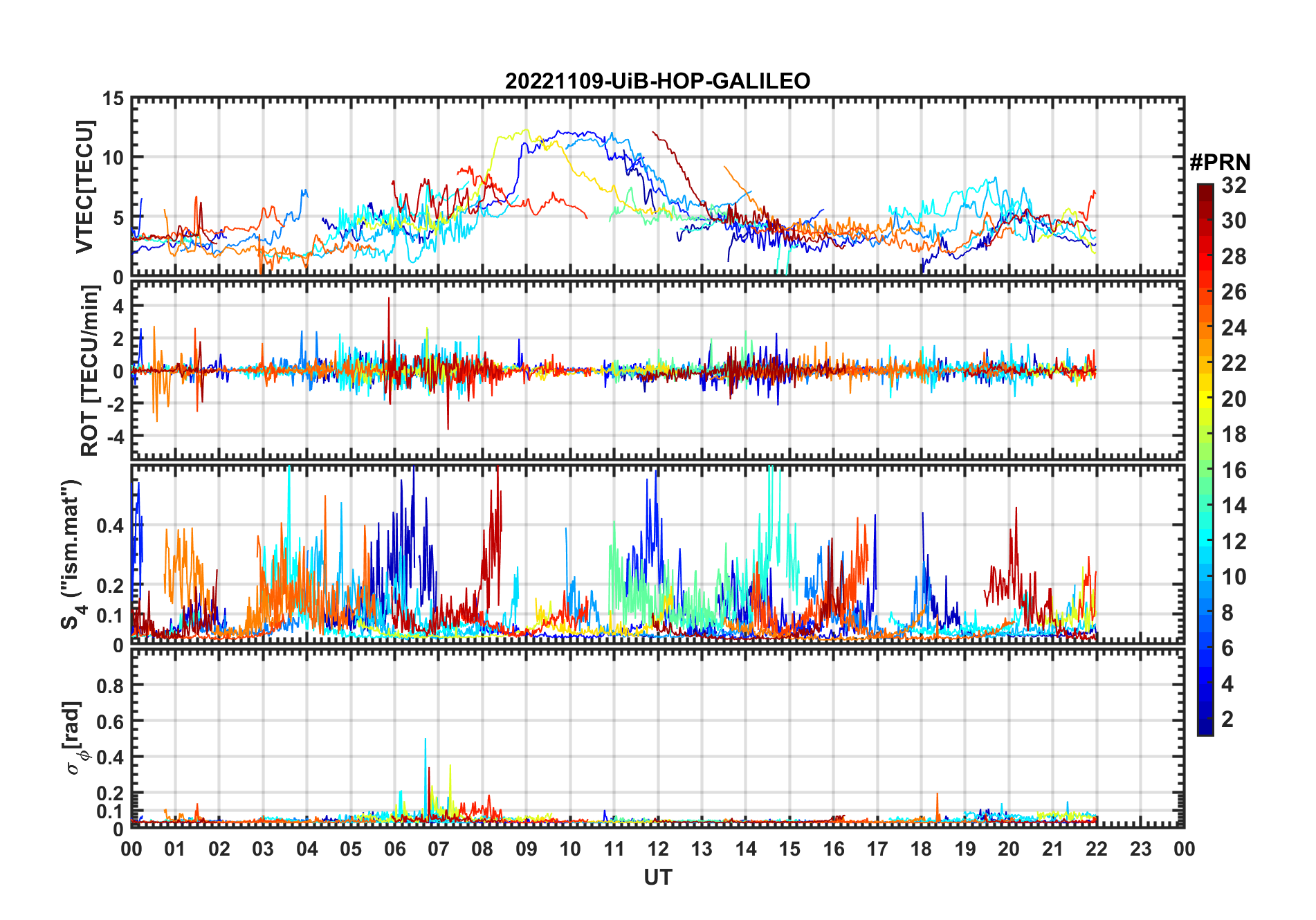Select the ROT axis tick "-2"
This screenshot has width=1316, height=920.
click(115, 404)
